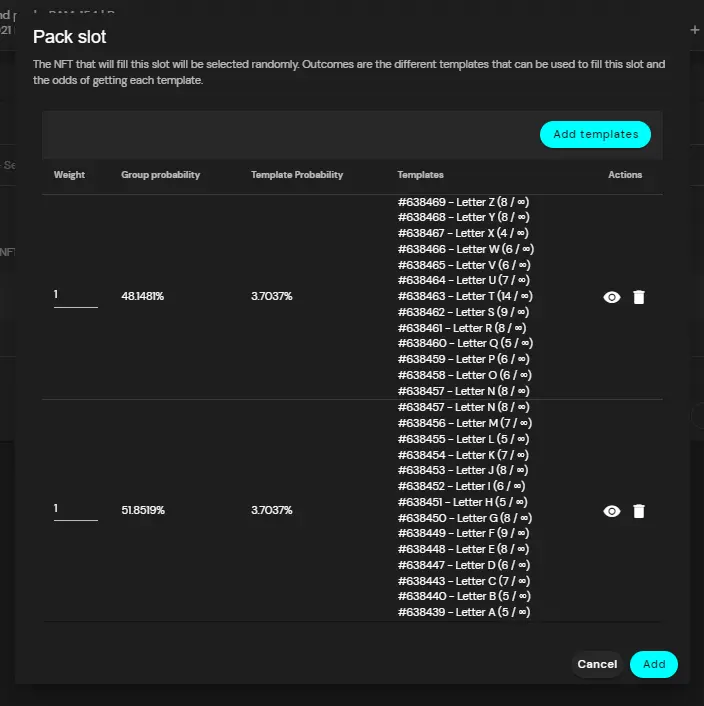The image size is (704, 706).
Task: Click the Actions column header
Action: [625, 175]
